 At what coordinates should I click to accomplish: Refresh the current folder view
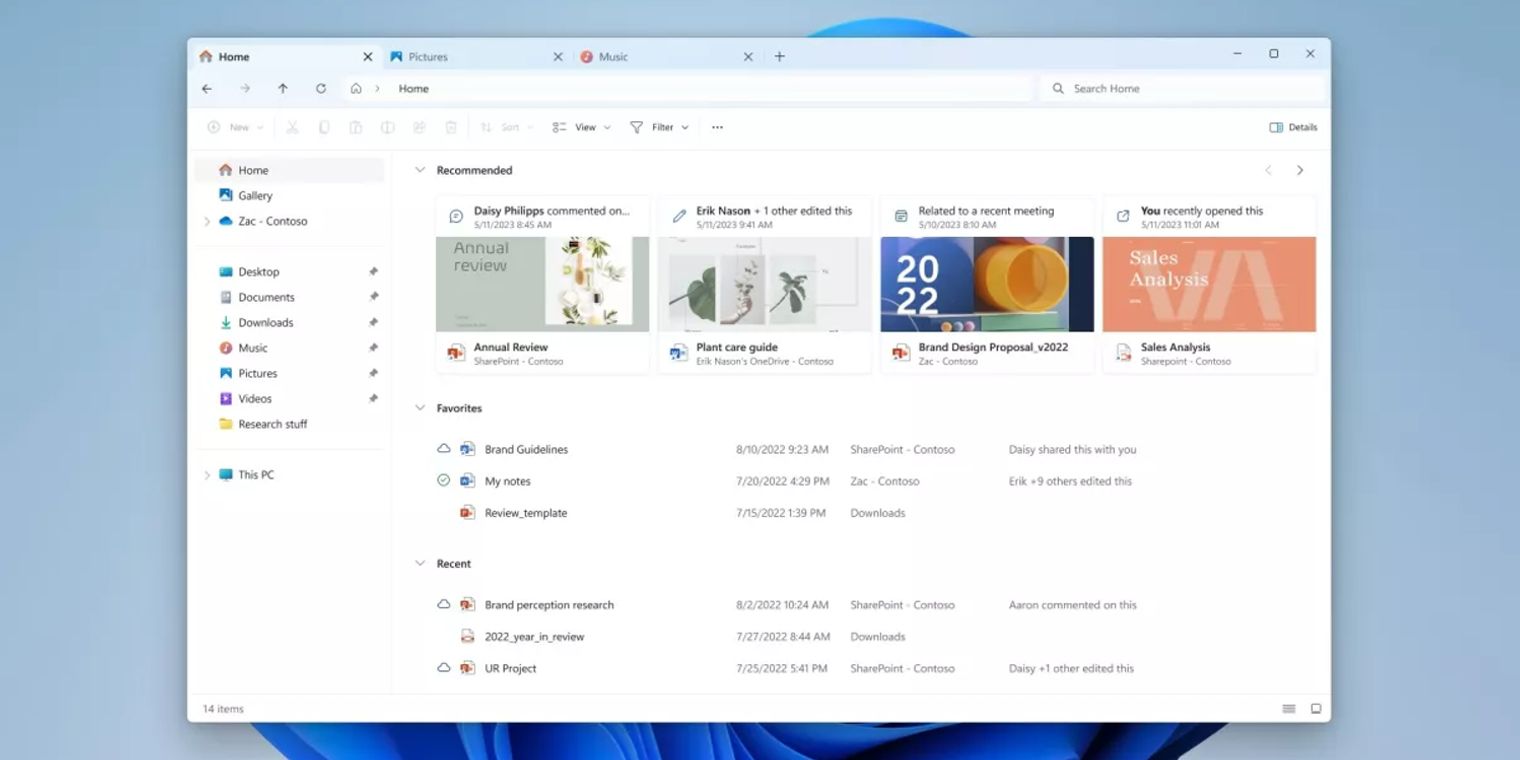point(321,88)
